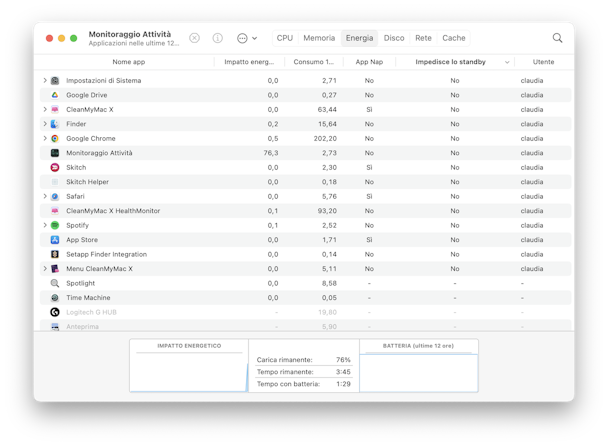The height and width of the screenshot is (446, 608).
Task: Click the Monitoraggio Attività row icon
Action: (x=55, y=153)
